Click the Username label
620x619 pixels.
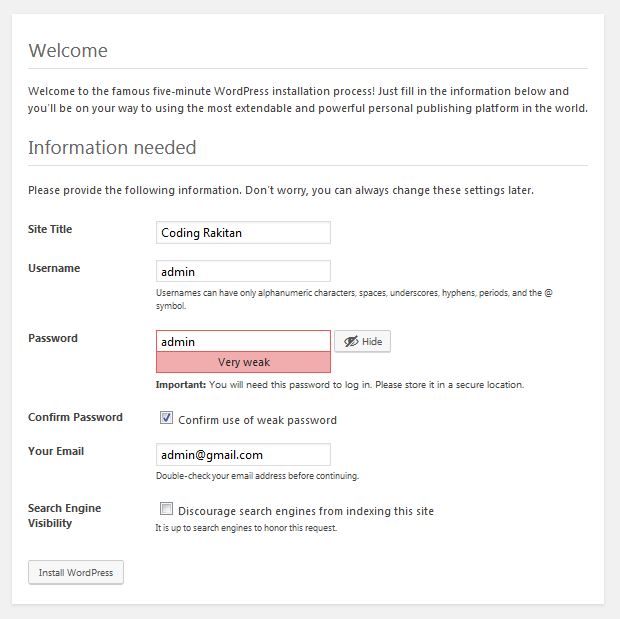54,268
